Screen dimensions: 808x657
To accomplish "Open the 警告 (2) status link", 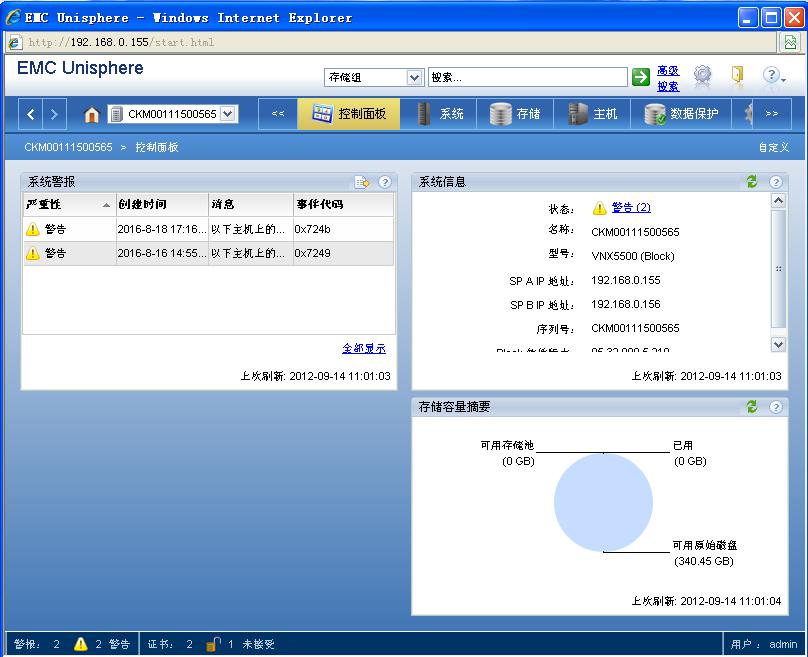I will pos(631,207).
